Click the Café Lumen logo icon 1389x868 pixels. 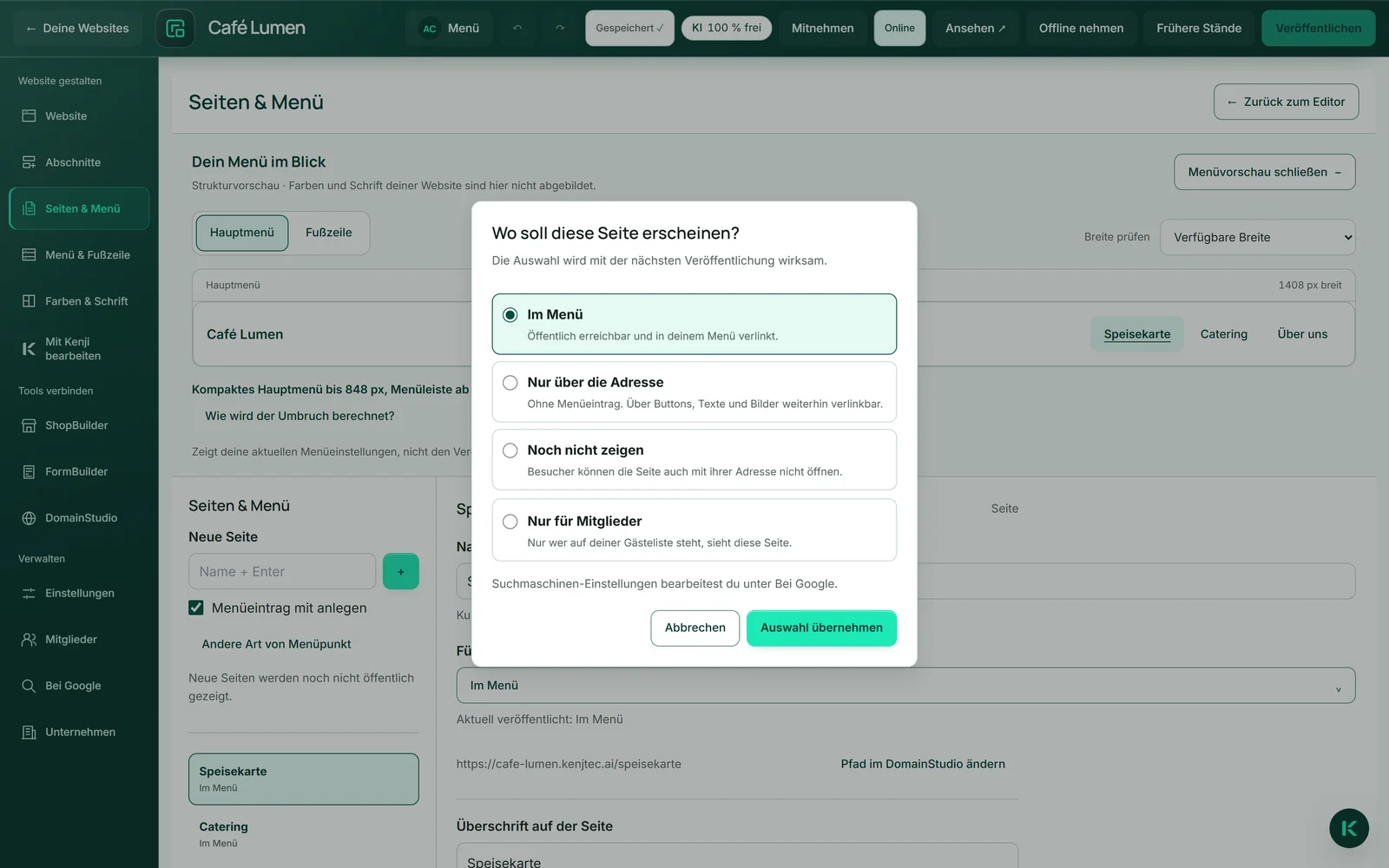pyautogui.click(x=175, y=28)
